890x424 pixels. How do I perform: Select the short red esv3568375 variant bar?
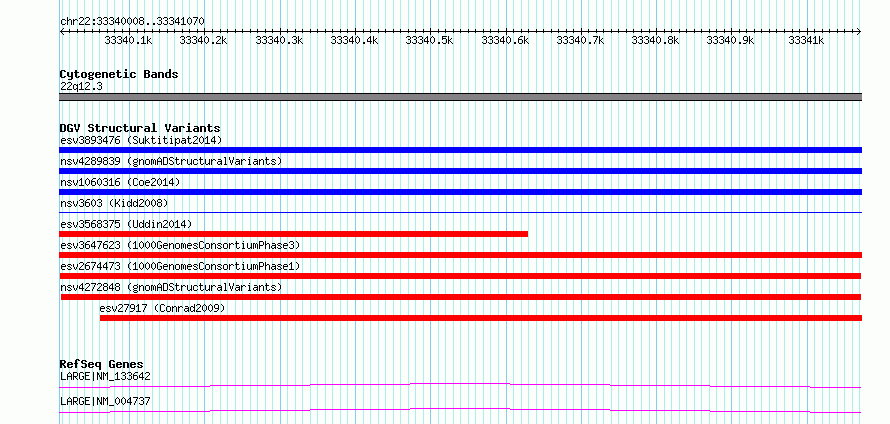(293, 234)
